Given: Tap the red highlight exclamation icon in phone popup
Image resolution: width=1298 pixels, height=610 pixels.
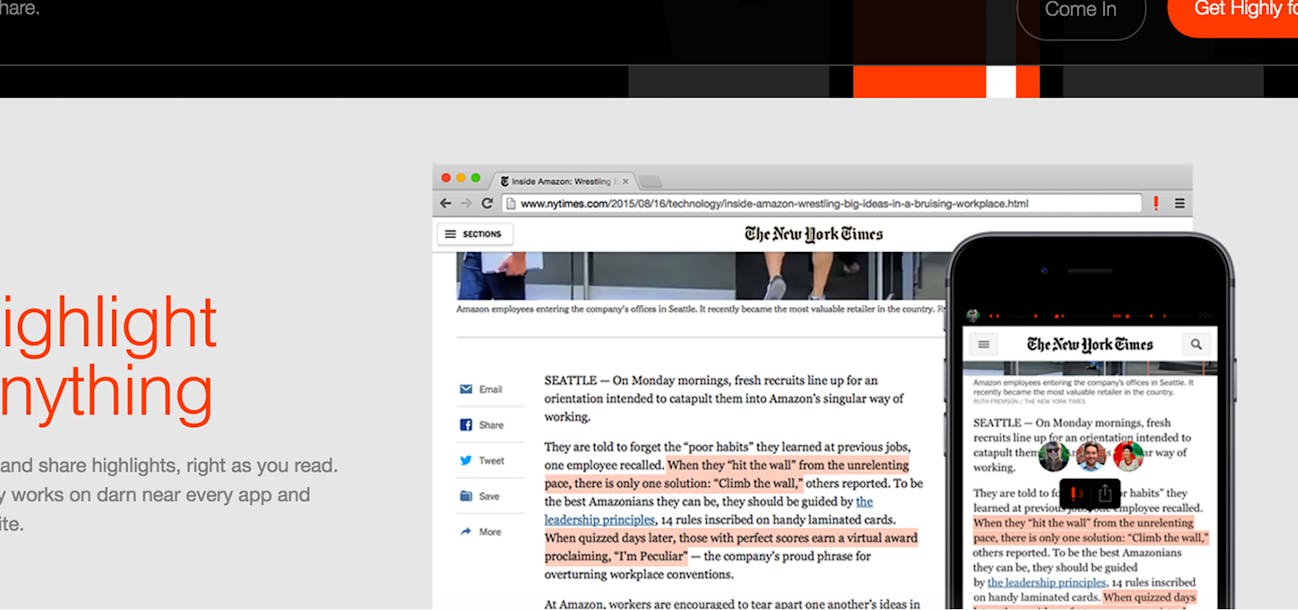Looking at the screenshot, I should [x=1075, y=493].
